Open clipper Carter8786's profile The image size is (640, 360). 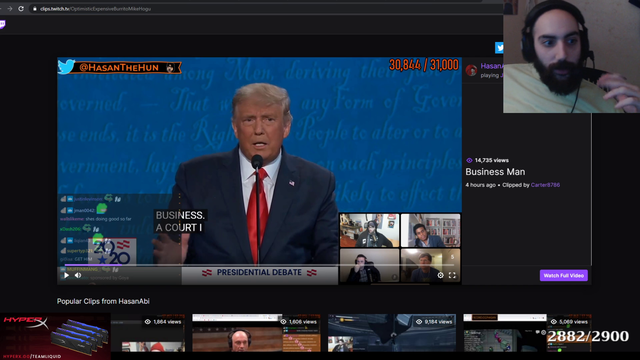click(545, 185)
